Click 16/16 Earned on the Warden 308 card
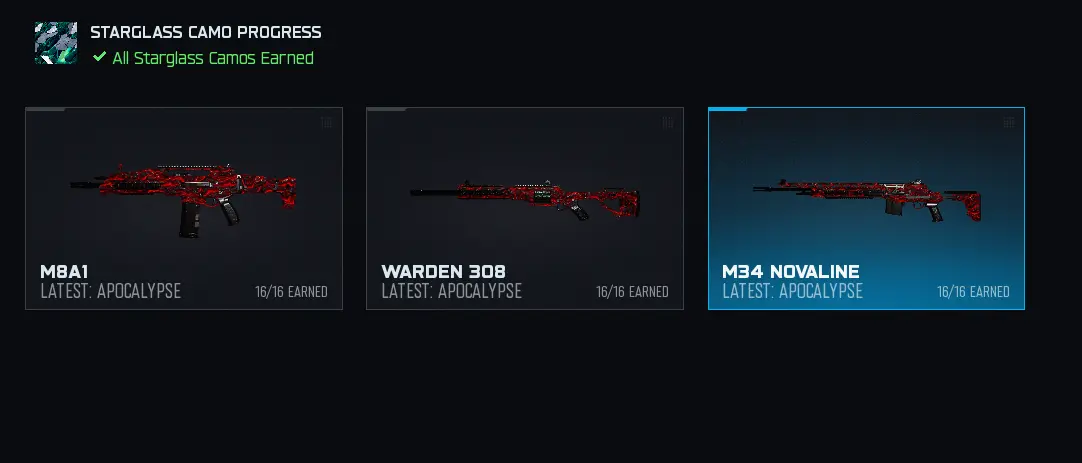The width and height of the screenshot is (1082, 463). 632,292
